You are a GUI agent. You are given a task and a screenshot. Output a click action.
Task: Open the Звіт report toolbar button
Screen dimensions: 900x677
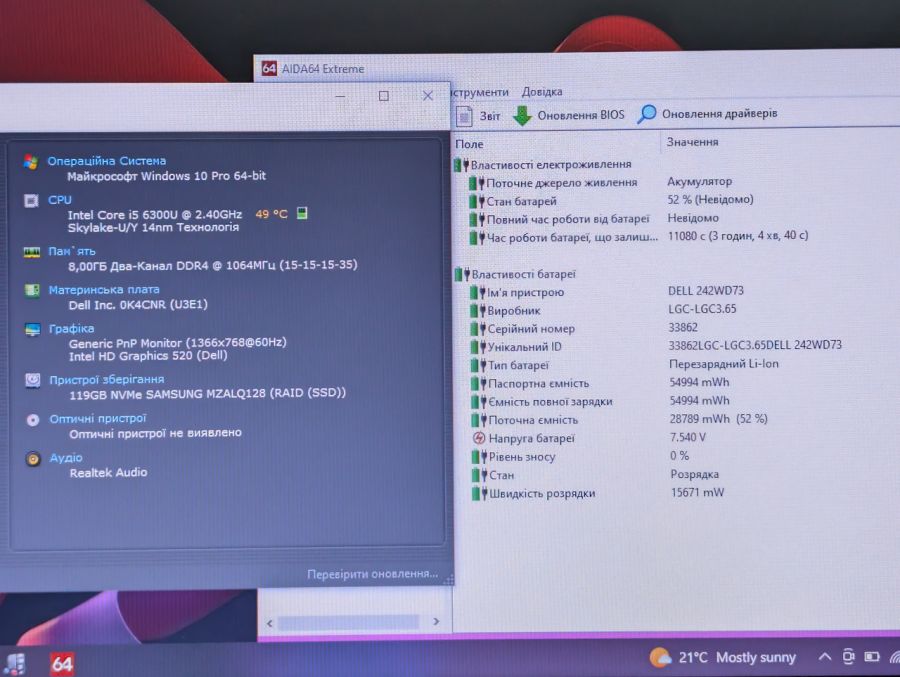click(x=478, y=116)
